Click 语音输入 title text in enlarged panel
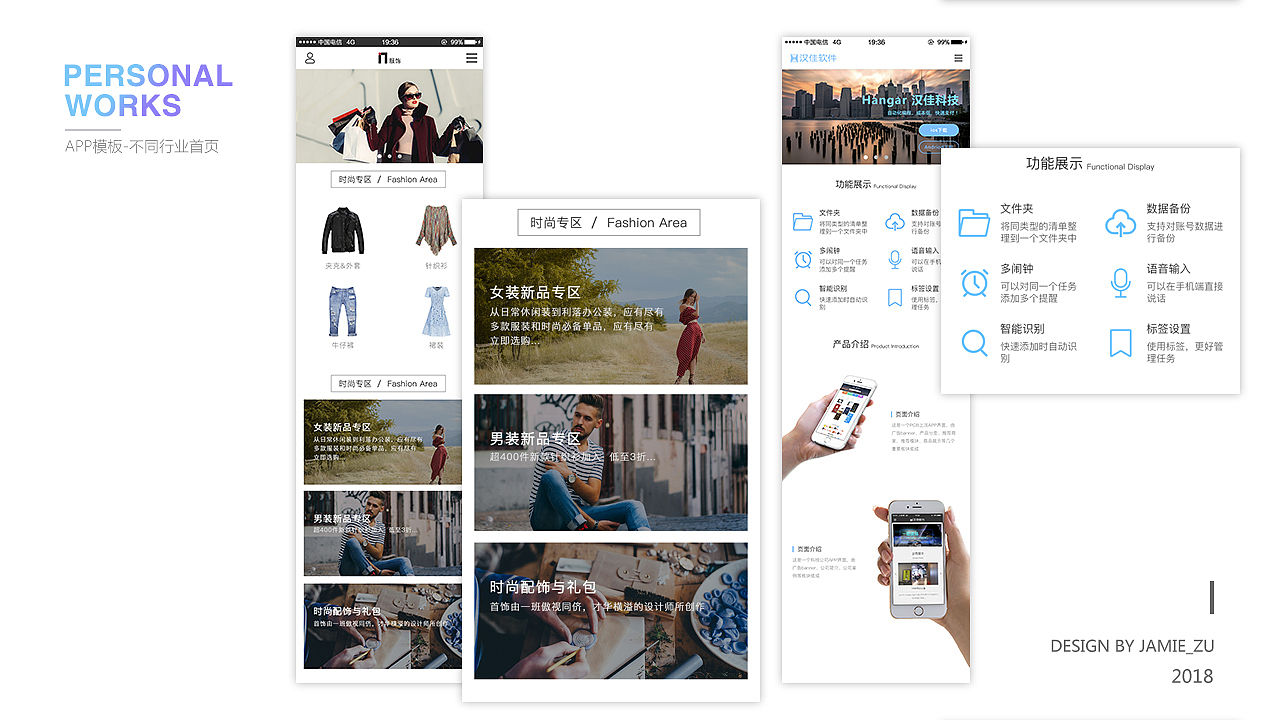Screen dimensions: 1280x720 1169,269
